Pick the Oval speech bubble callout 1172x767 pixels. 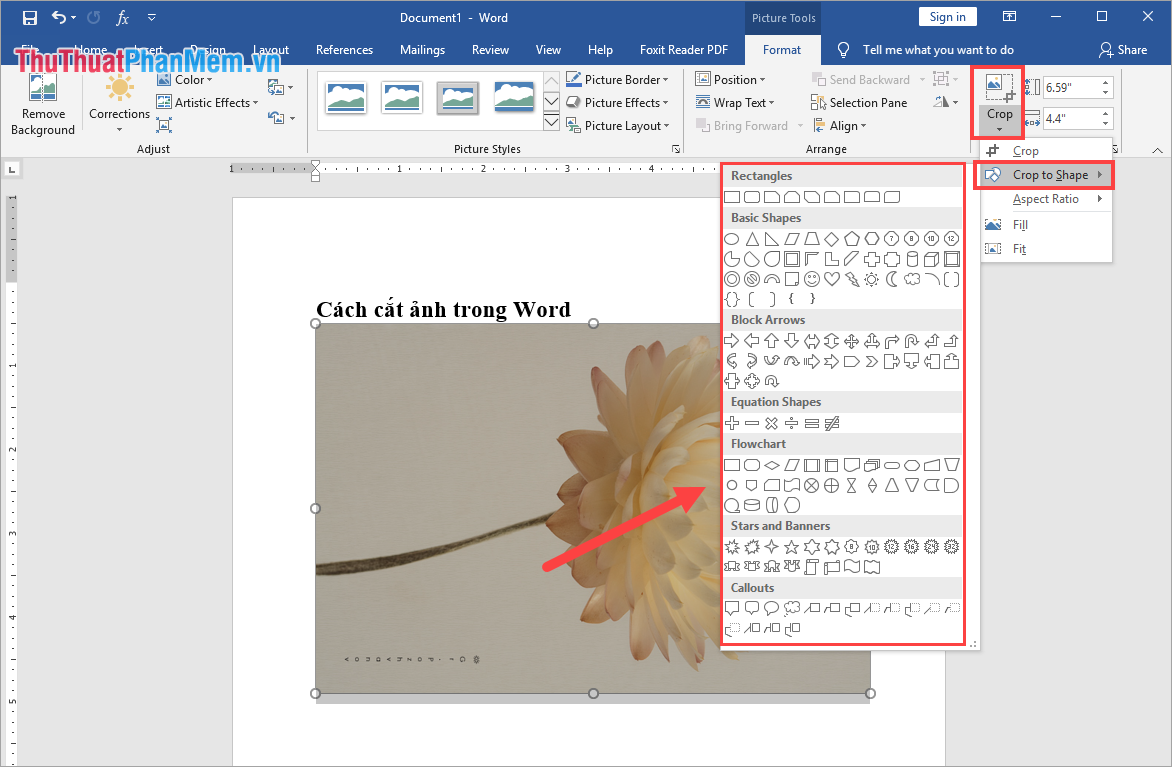(x=771, y=609)
